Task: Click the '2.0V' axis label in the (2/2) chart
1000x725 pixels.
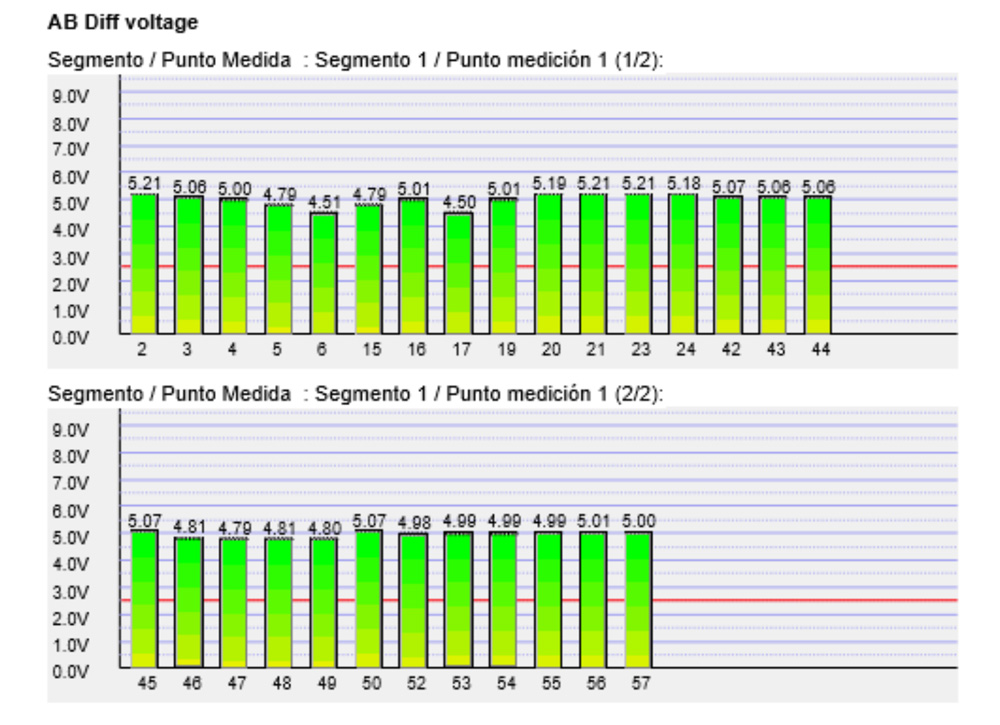Action: (x=71, y=619)
